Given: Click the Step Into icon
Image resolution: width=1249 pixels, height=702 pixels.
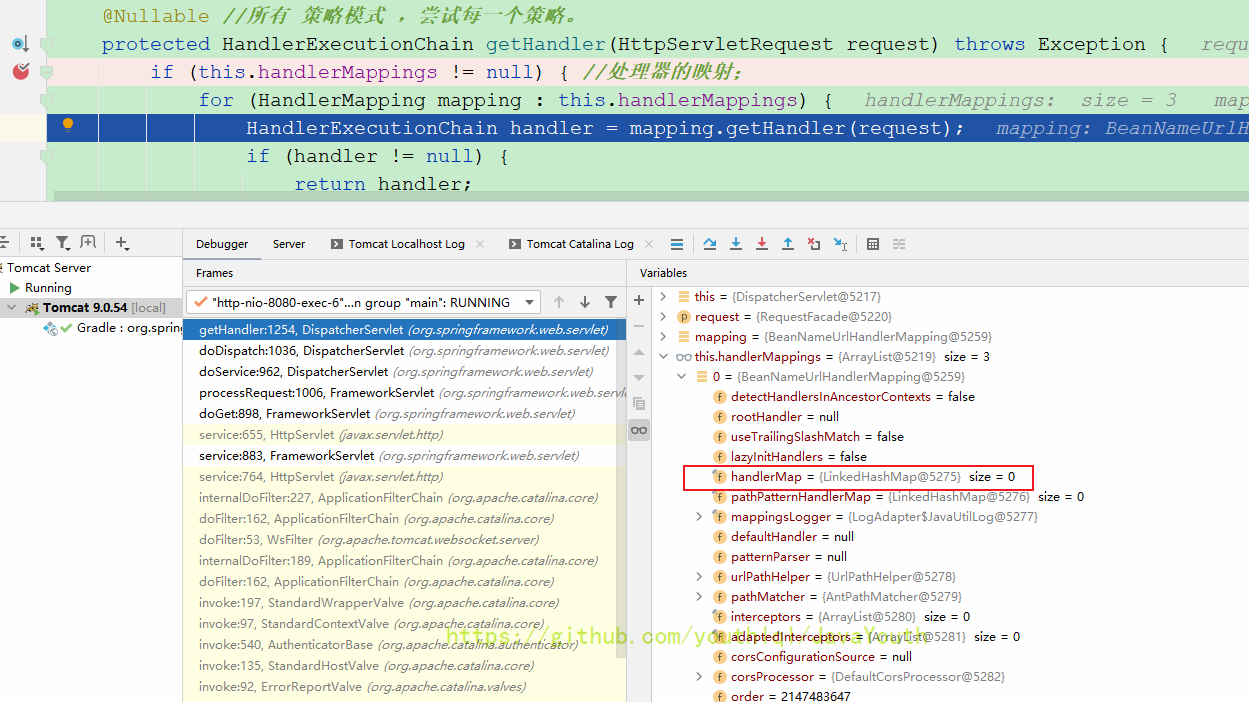Looking at the screenshot, I should 736,244.
